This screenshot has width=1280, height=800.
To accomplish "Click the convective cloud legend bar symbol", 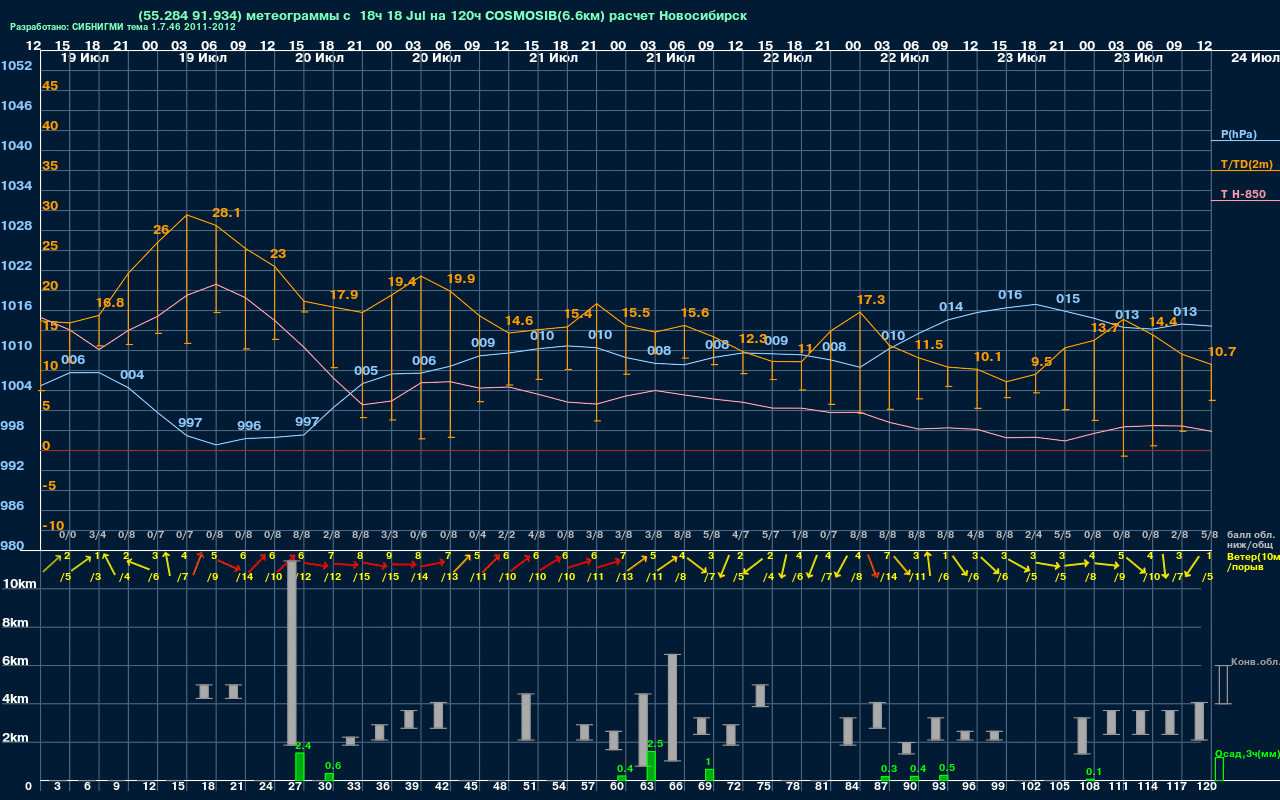I will 1222,684.
